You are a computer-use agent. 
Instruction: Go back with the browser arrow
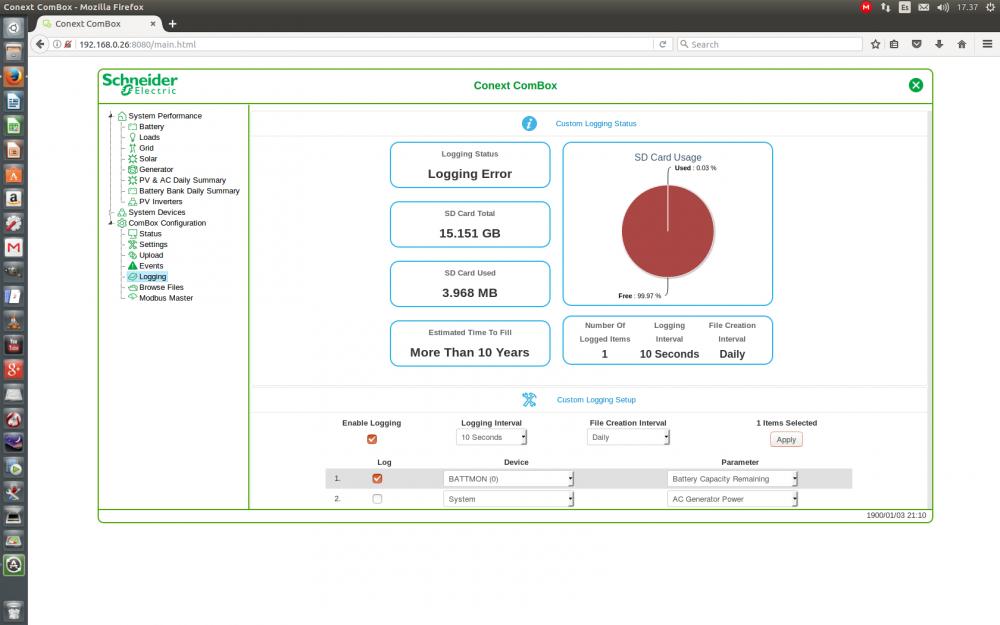40,44
